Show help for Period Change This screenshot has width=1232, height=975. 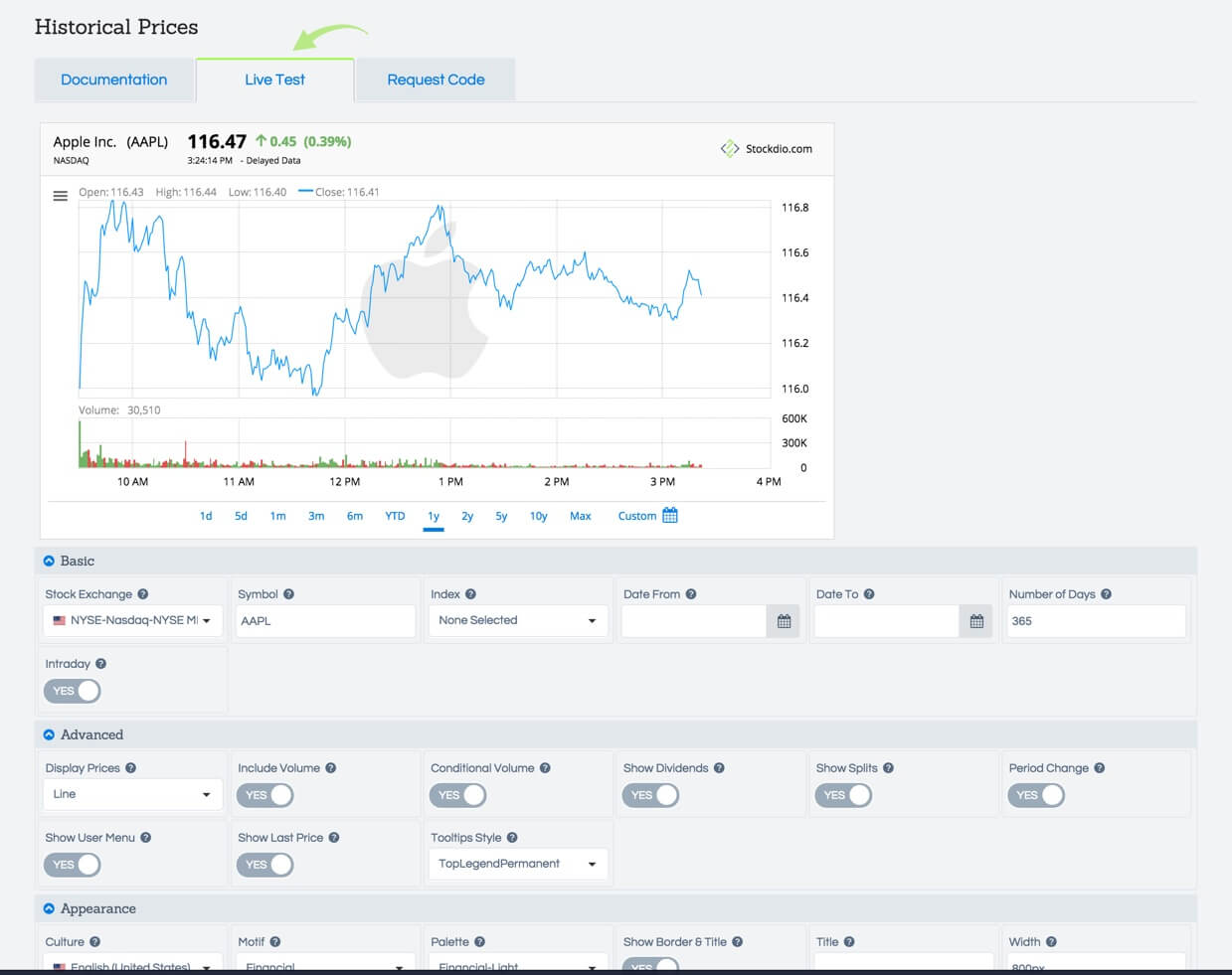pyautogui.click(x=1099, y=768)
